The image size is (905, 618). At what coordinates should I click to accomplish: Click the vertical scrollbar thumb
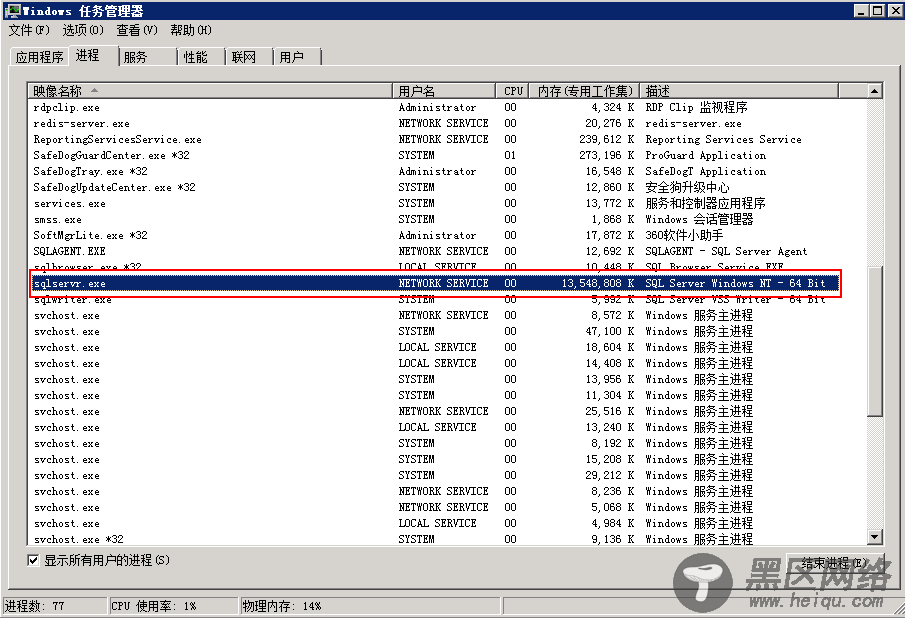coord(874,341)
